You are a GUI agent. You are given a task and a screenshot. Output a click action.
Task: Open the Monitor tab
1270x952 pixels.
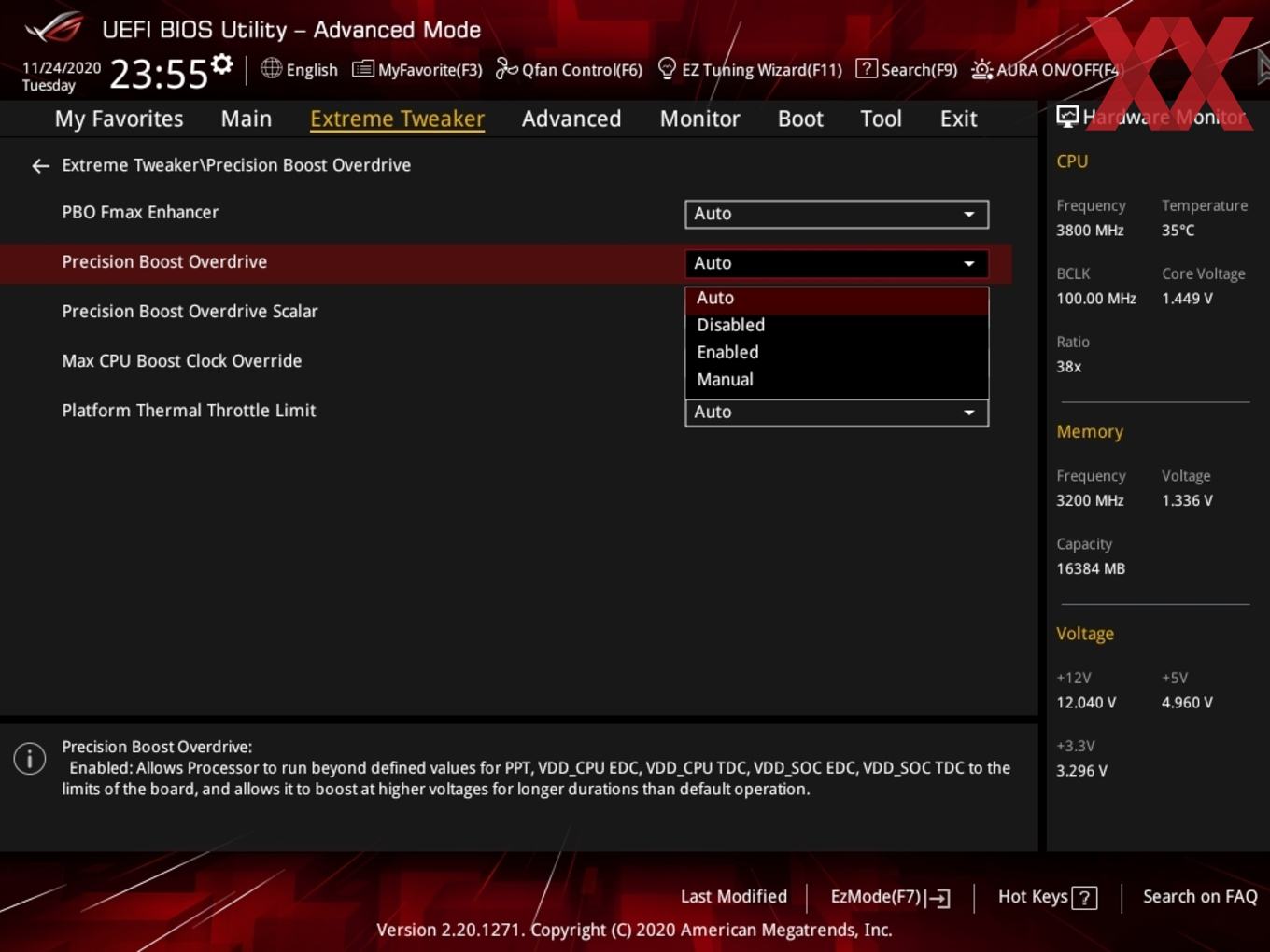(x=699, y=119)
